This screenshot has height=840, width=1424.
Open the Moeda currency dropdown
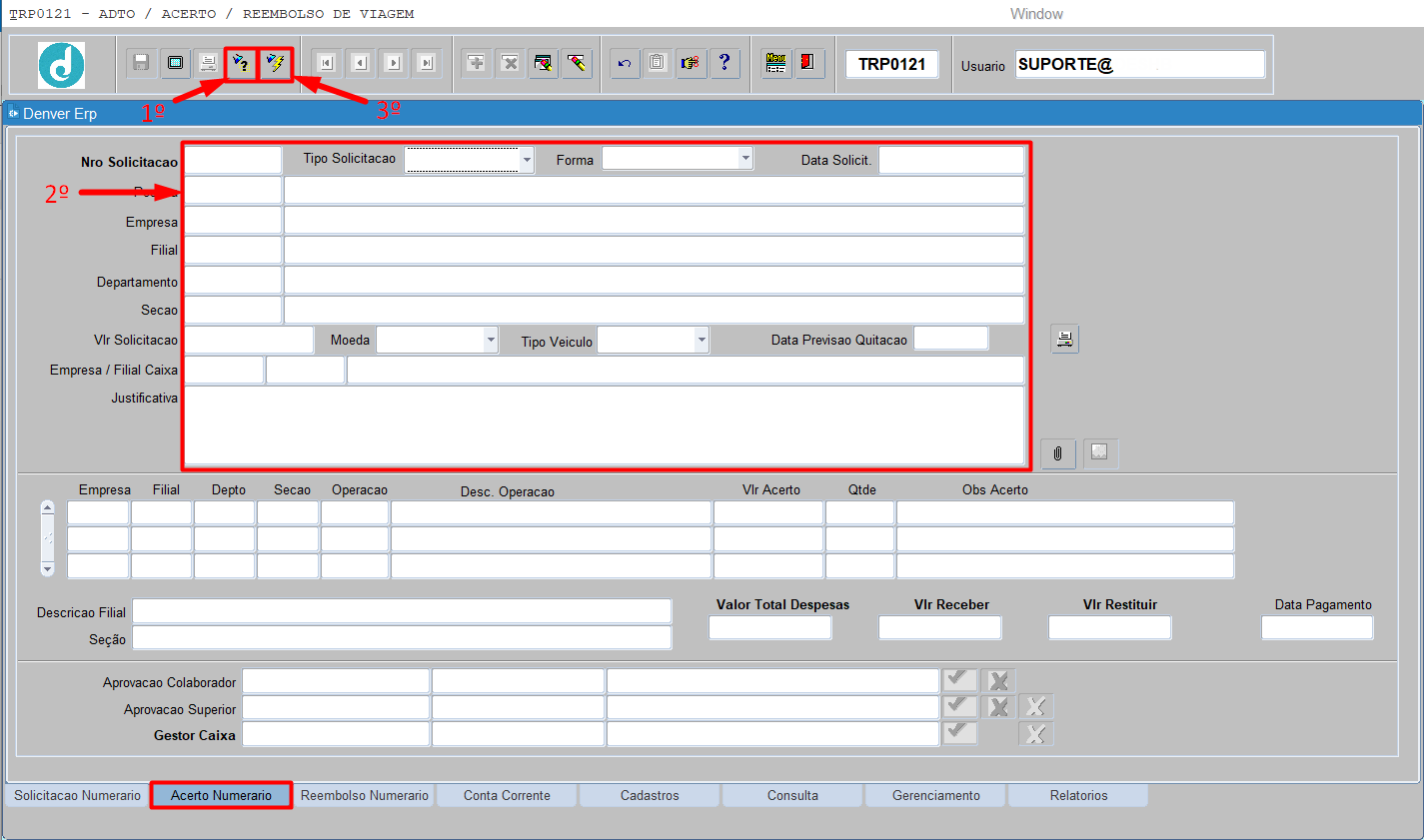(491, 341)
